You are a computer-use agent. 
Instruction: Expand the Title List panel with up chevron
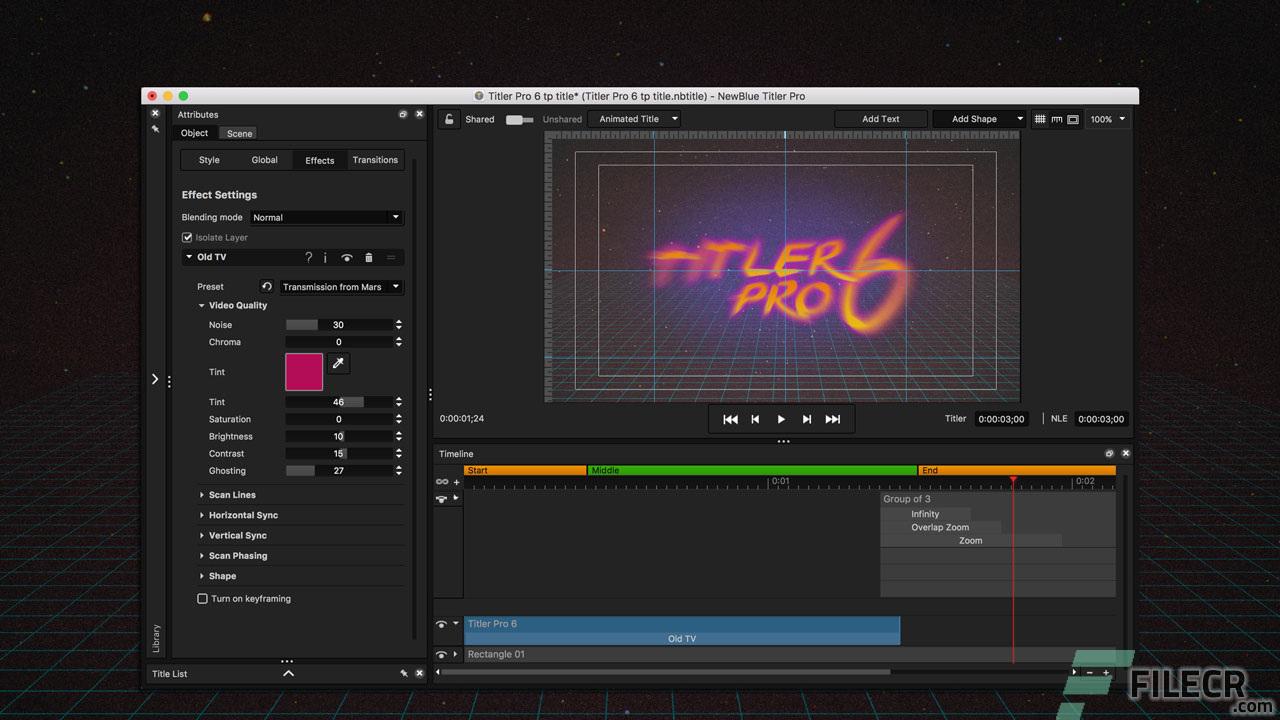coord(288,674)
